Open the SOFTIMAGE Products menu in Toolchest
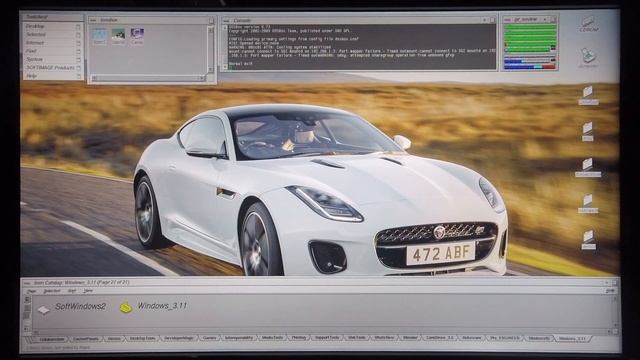 [52, 68]
